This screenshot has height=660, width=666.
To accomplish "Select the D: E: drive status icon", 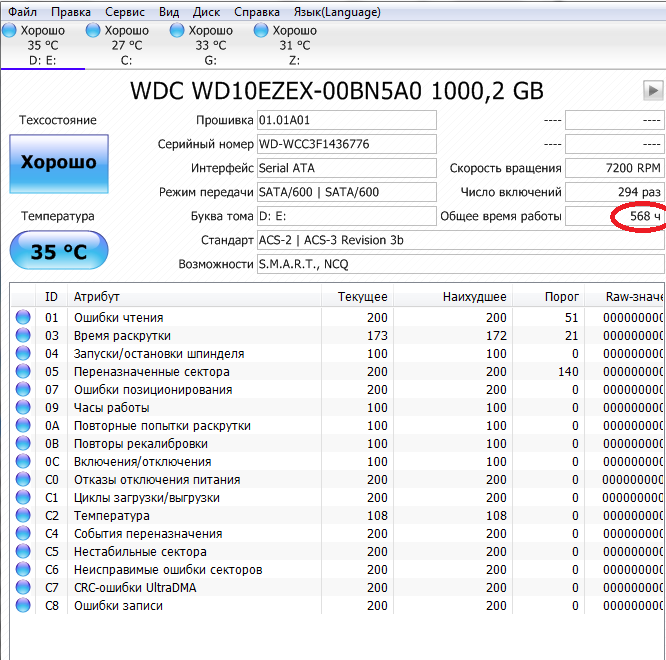I will pyautogui.click(x=9, y=31).
